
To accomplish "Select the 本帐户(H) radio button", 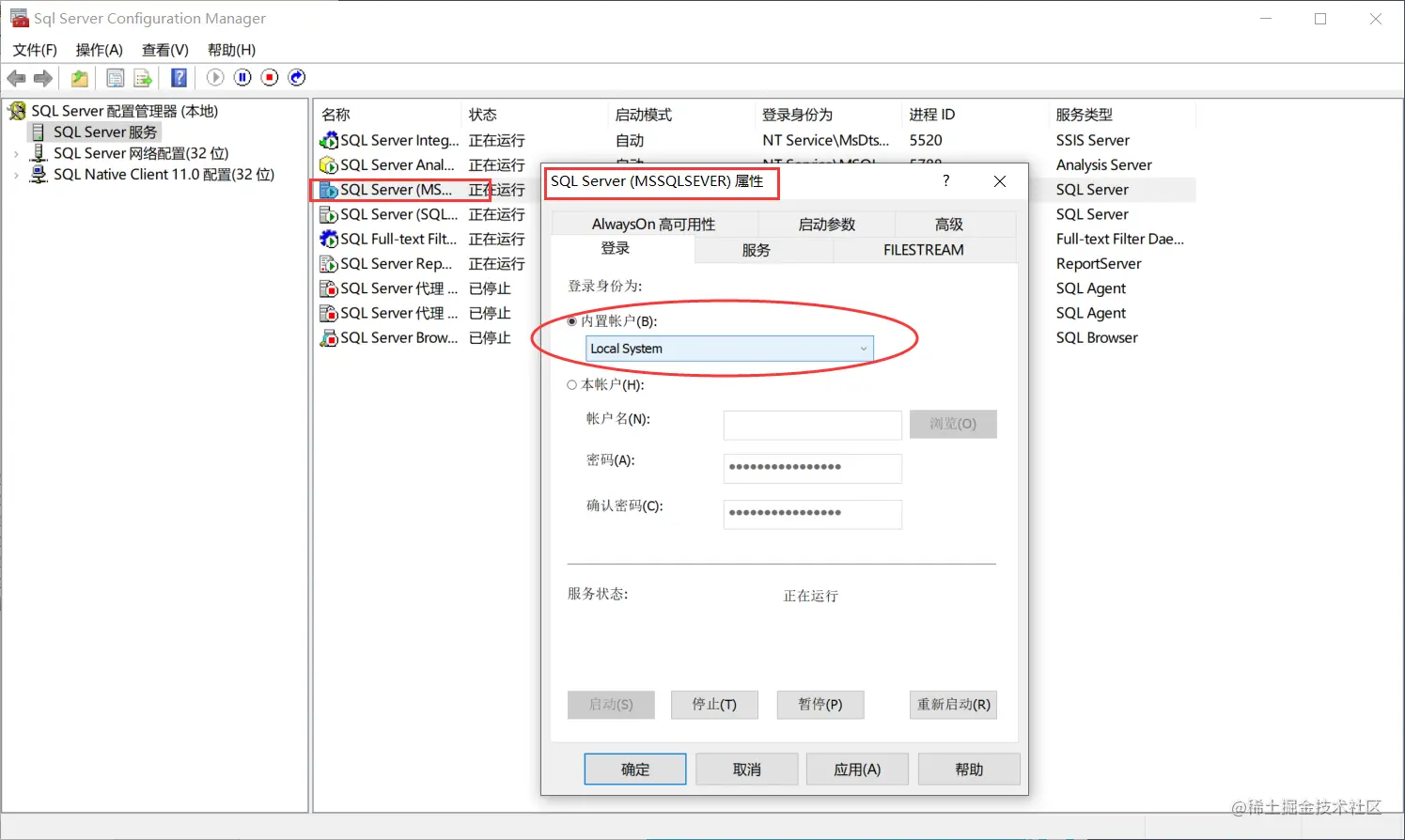I will pyautogui.click(x=572, y=385).
